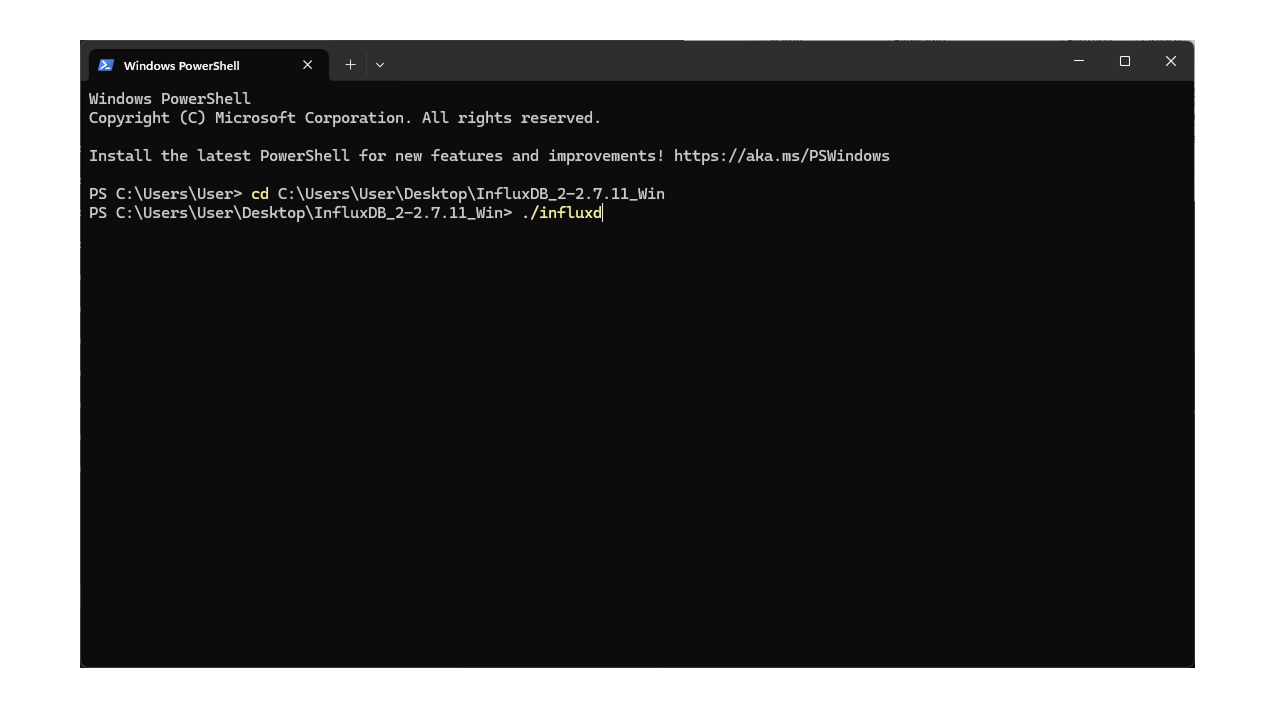The width and height of the screenshot is (1275, 708).
Task: Minimize the terminal window
Action: [1079, 61]
